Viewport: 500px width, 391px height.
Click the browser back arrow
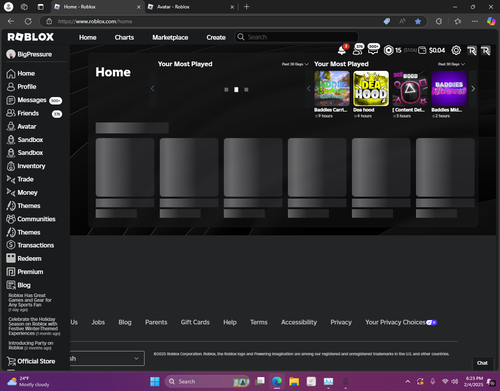[x=11, y=21]
